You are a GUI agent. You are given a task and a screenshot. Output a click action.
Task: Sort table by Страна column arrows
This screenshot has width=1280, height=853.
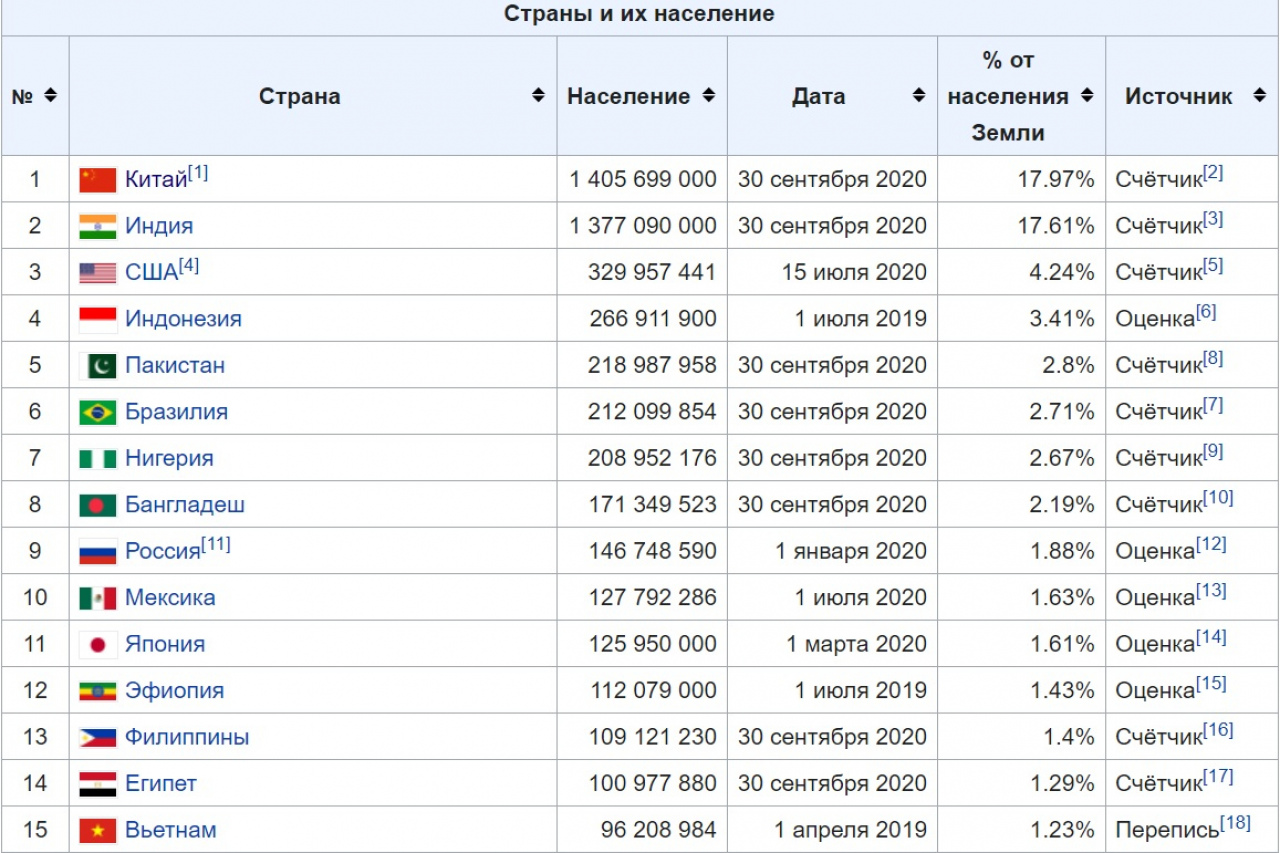[x=538, y=96]
